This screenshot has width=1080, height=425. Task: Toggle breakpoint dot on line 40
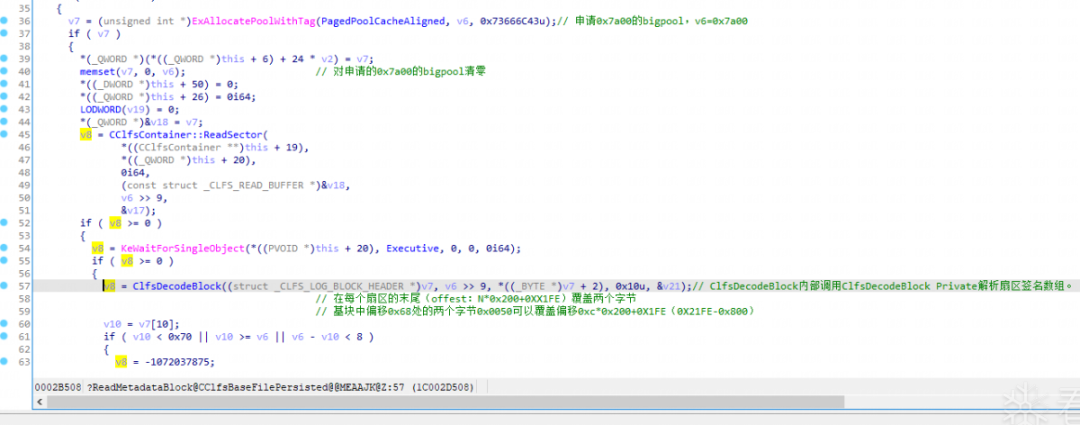point(6,72)
